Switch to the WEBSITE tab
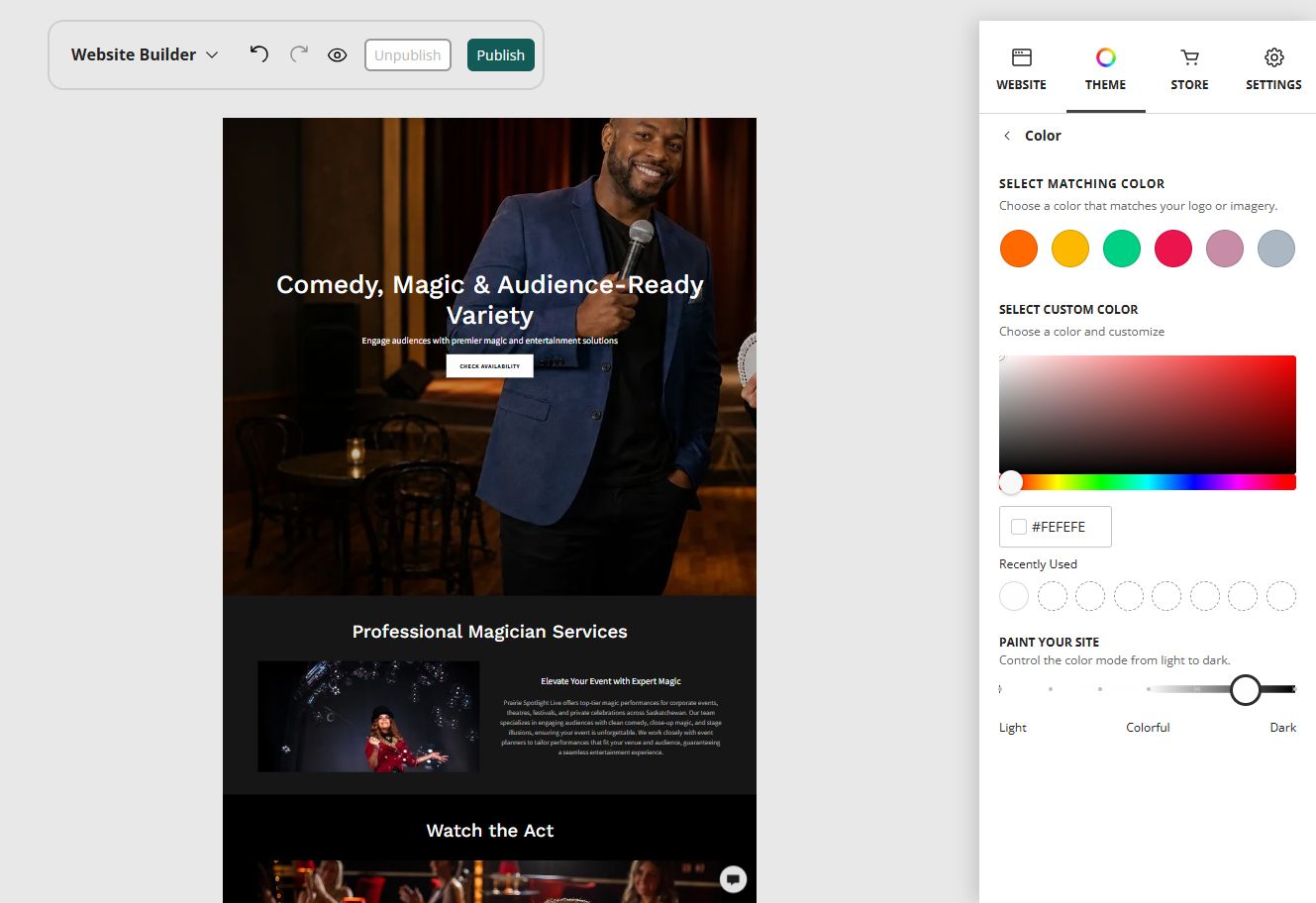This screenshot has width=1316, height=903. [1021, 69]
